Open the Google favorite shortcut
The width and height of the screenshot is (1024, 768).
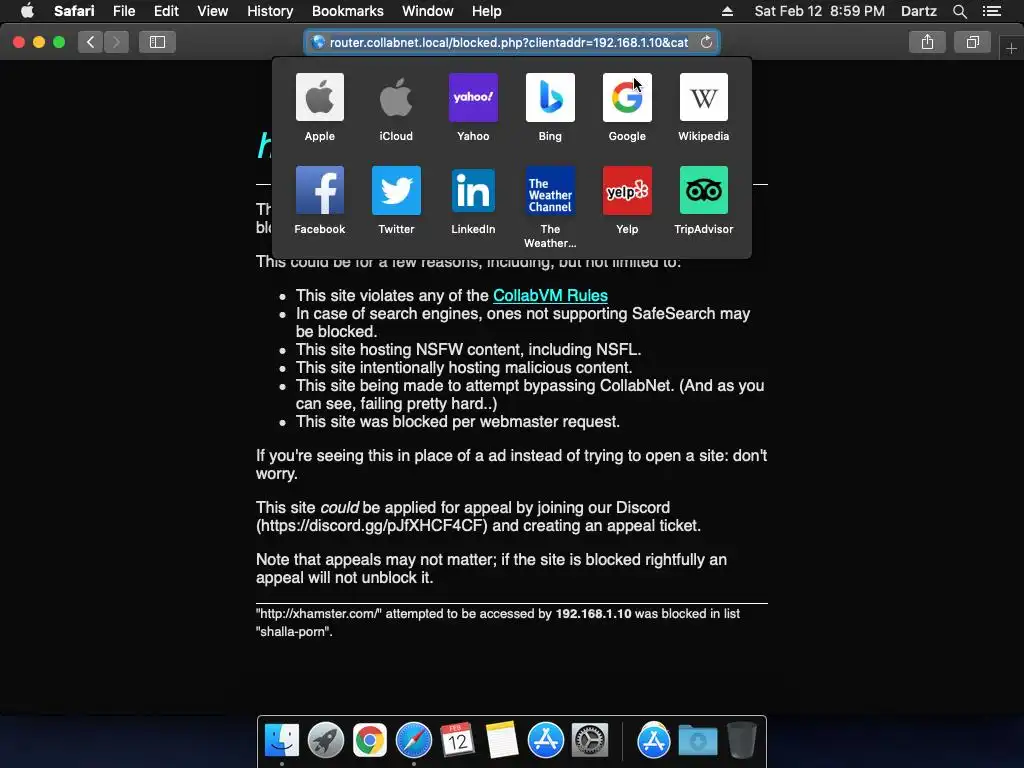pyautogui.click(x=627, y=97)
